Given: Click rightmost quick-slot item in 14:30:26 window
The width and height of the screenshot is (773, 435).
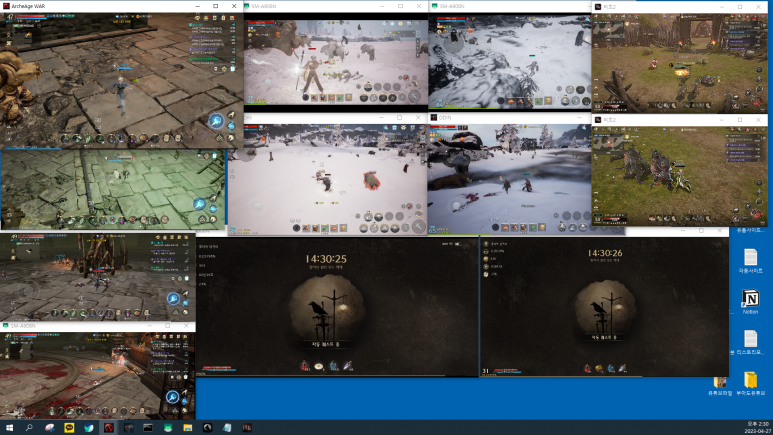Looking at the screenshot, I should coord(623,368).
